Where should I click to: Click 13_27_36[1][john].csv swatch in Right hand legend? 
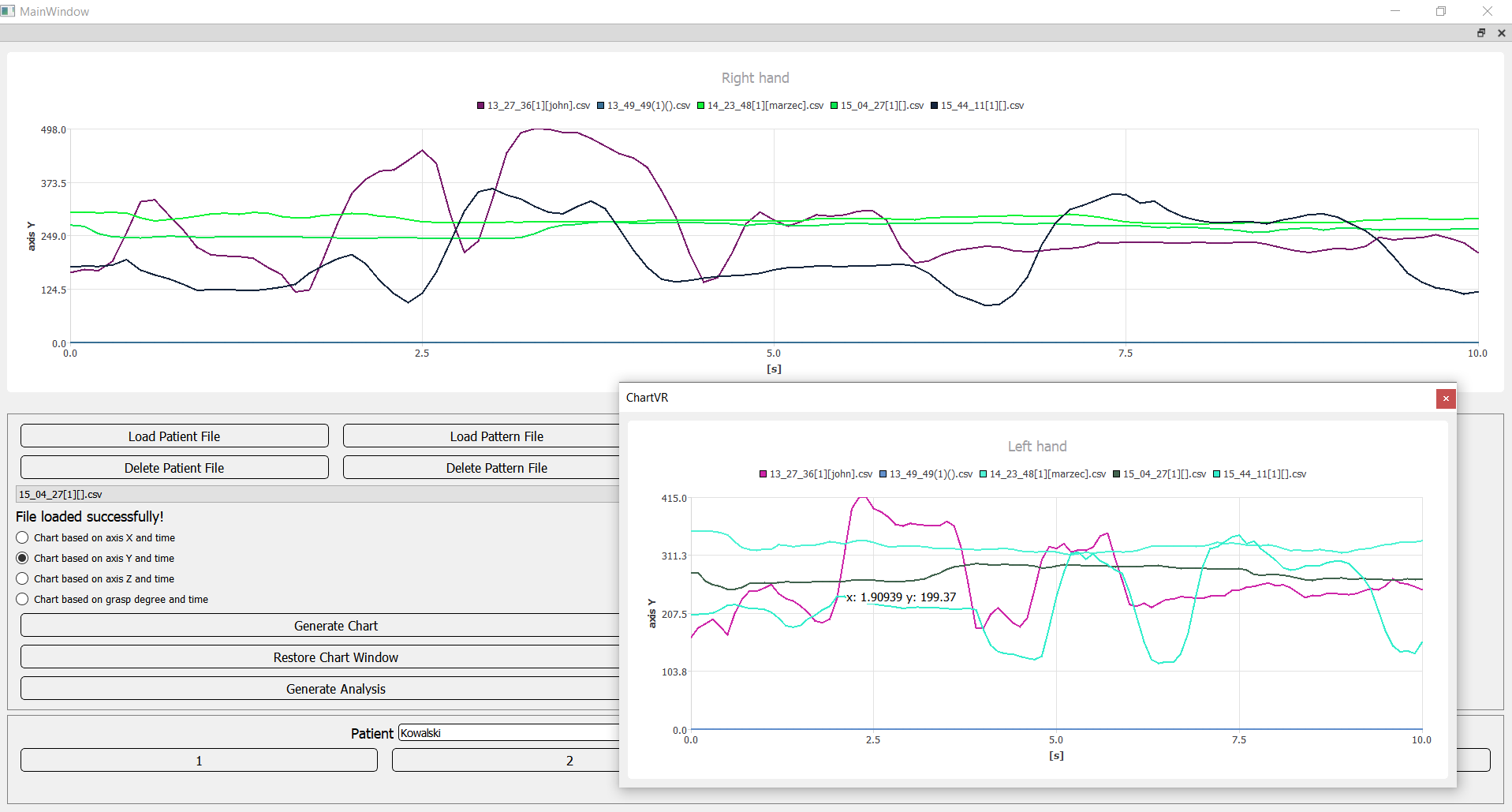pos(480,106)
